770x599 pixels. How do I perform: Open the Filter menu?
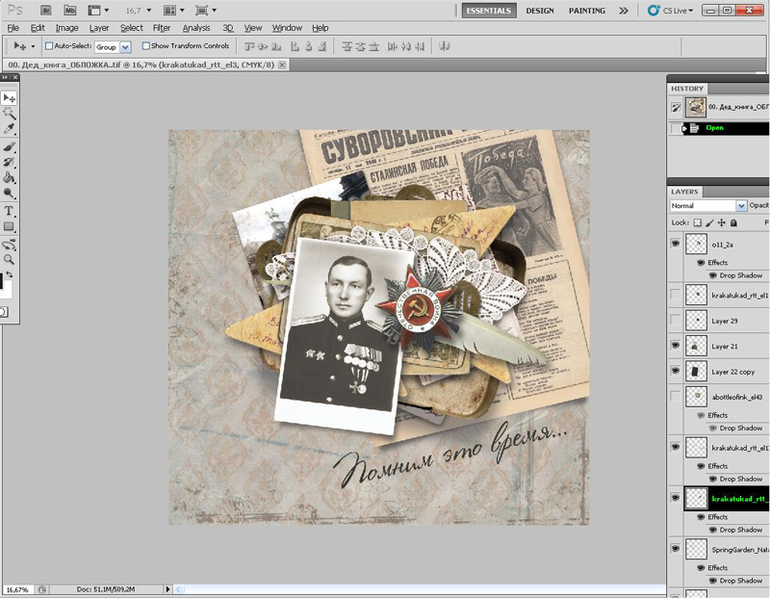coord(161,28)
